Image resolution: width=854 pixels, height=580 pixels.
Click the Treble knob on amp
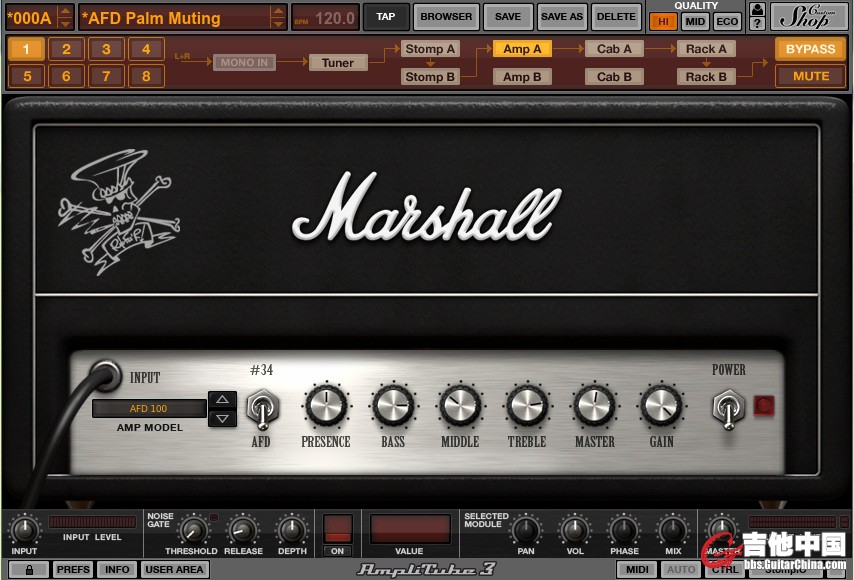coord(526,407)
